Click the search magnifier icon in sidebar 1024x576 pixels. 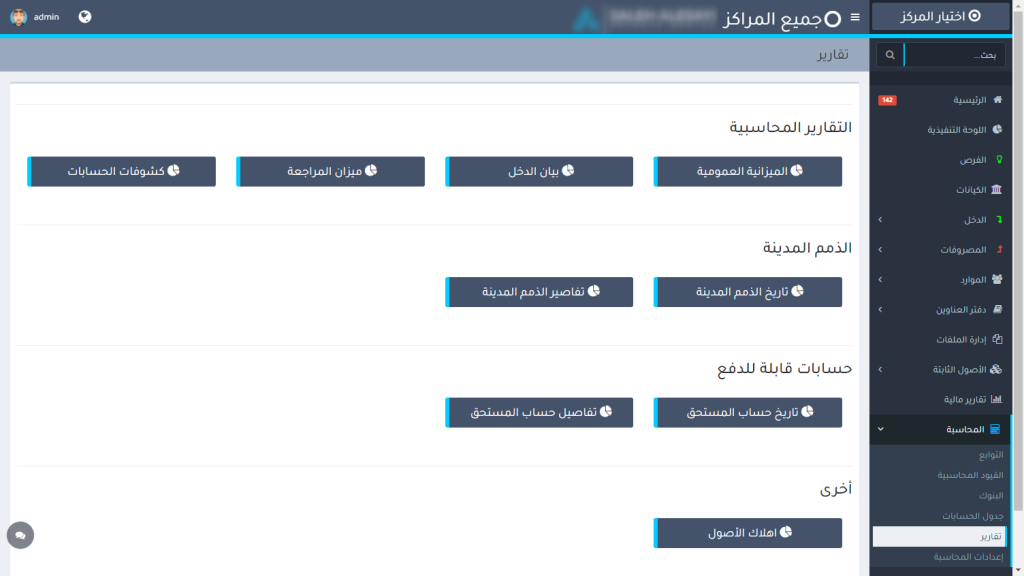[x=890, y=55]
